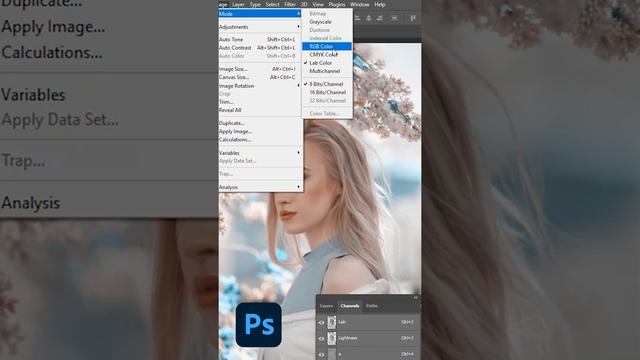The height and width of the screenshot is (360, 640).
Task: Open the Help menu
Action: tap(380, 4)
